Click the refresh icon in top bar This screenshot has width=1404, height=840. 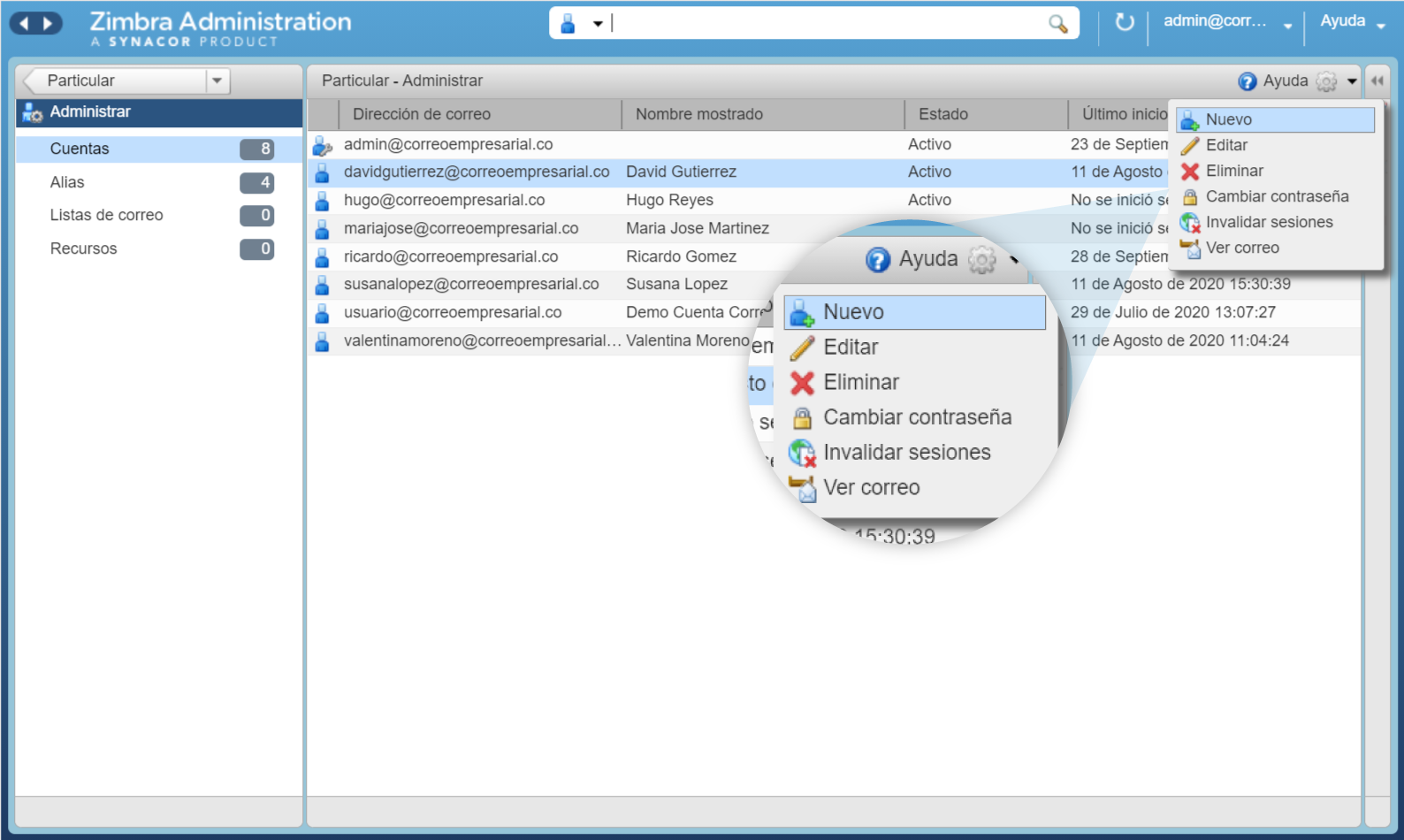coord(1124,22)
